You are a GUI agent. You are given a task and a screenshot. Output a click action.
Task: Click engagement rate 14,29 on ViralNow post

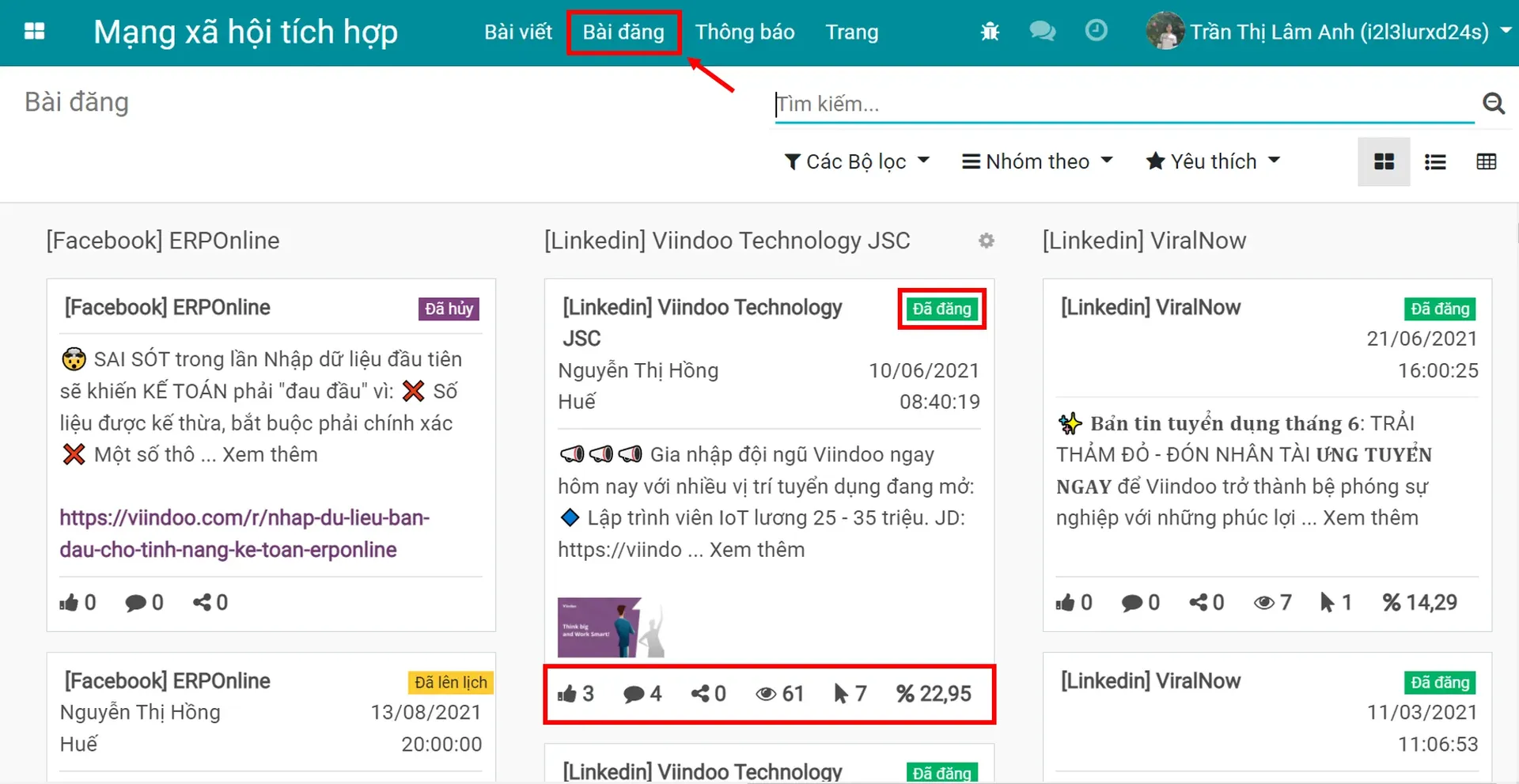click(x=1420, y=603)
